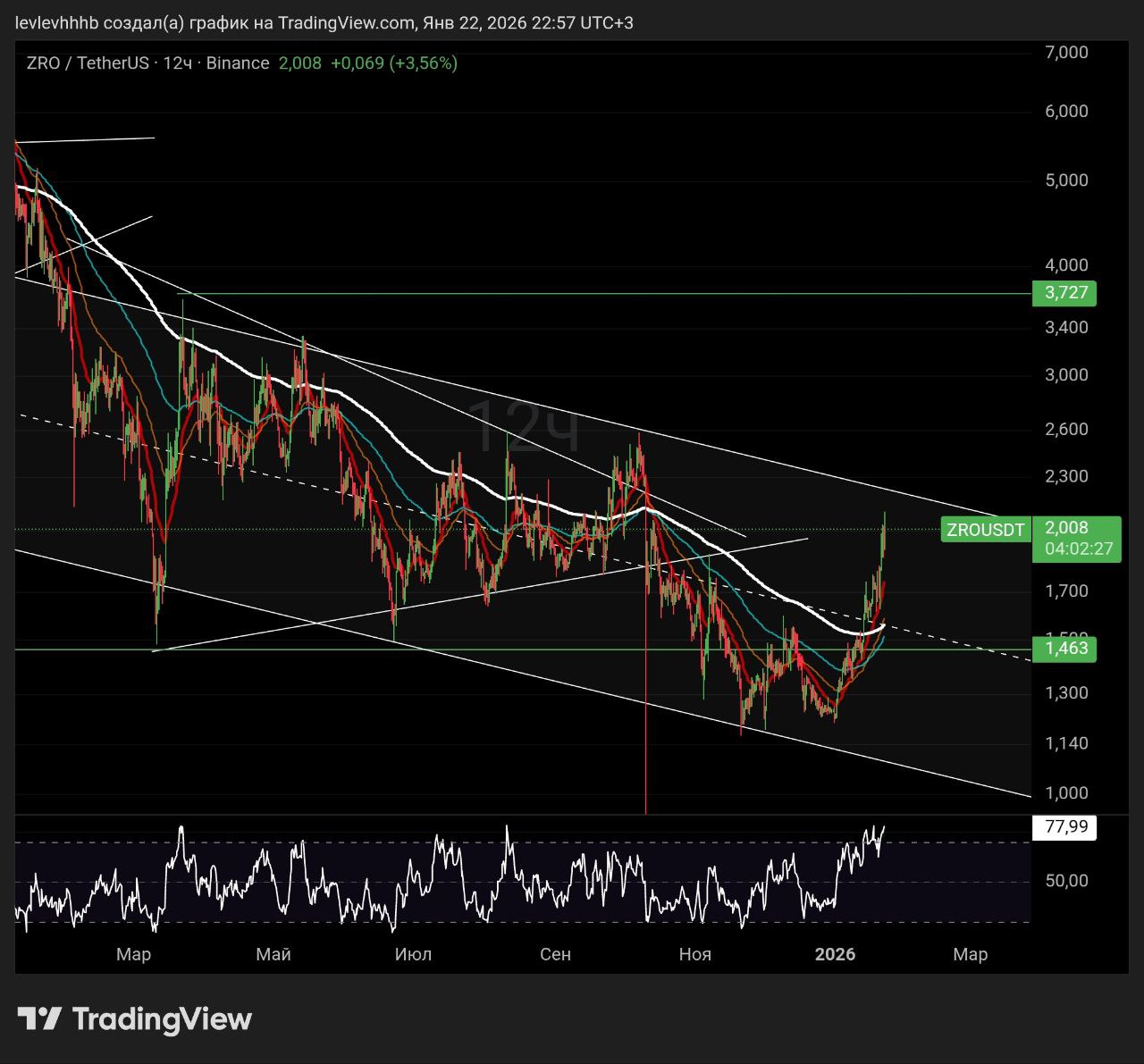Click the current price label 2,008 on axis
1144x1064 pixels.
pos(1065,528)
